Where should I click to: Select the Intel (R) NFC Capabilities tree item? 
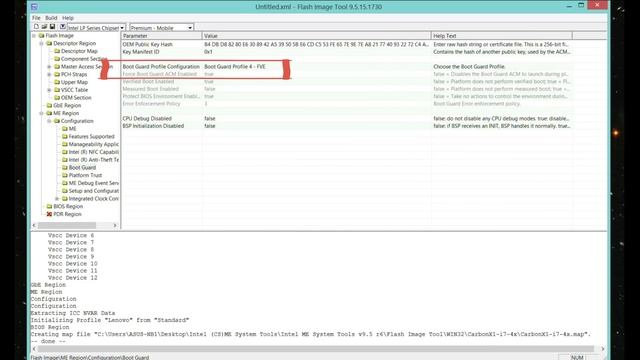(x=93, y=152)
